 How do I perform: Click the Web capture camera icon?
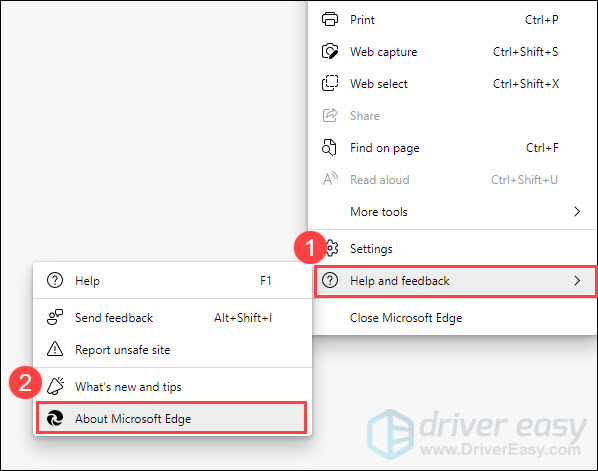tap(330, 51)
